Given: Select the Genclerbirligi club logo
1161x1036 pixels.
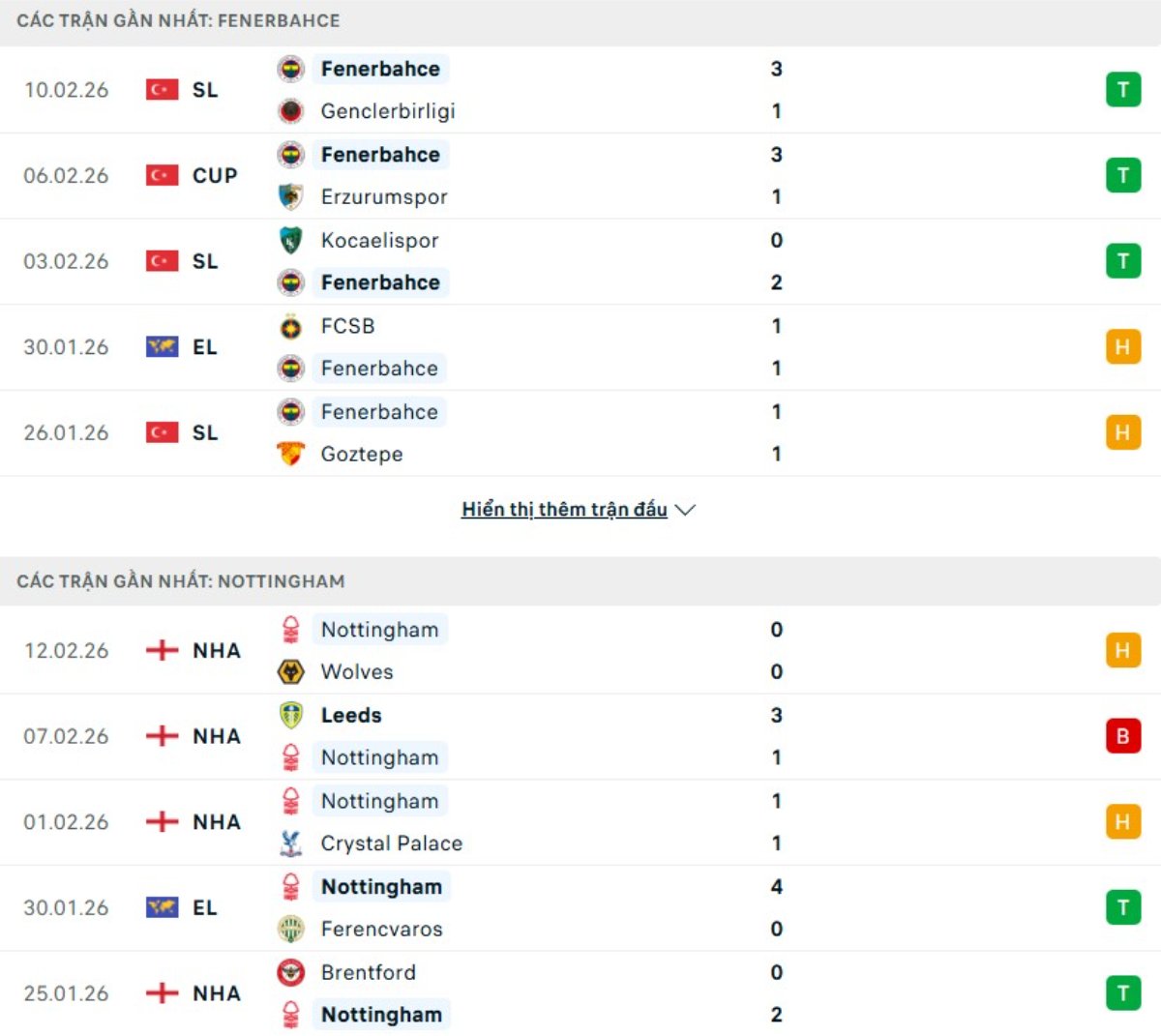Looking at the screenshot, I should pos(292,110).
